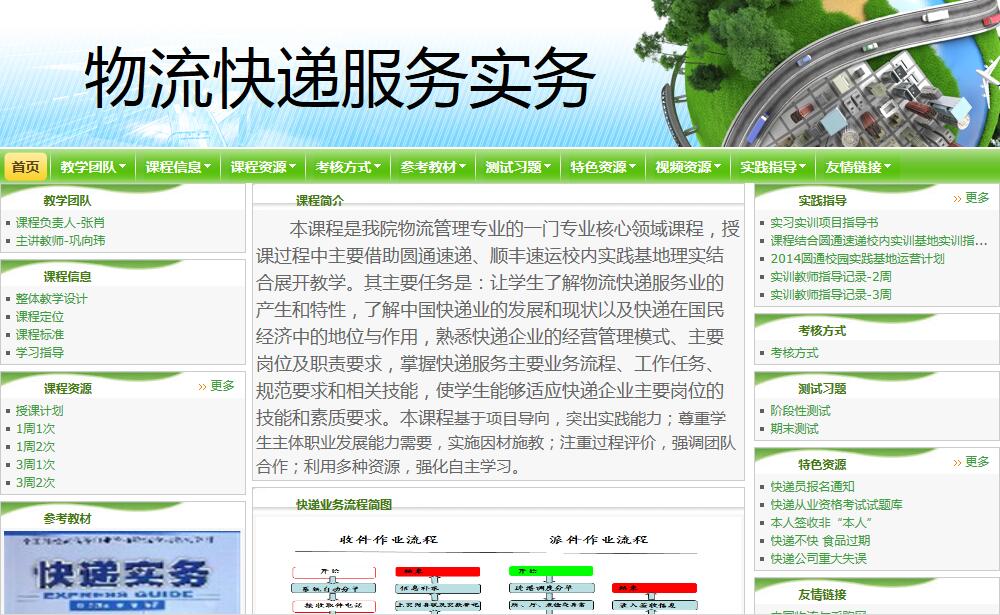Open 实习实训项目指导书 link

pyautogui.click(x=824, y=223)
